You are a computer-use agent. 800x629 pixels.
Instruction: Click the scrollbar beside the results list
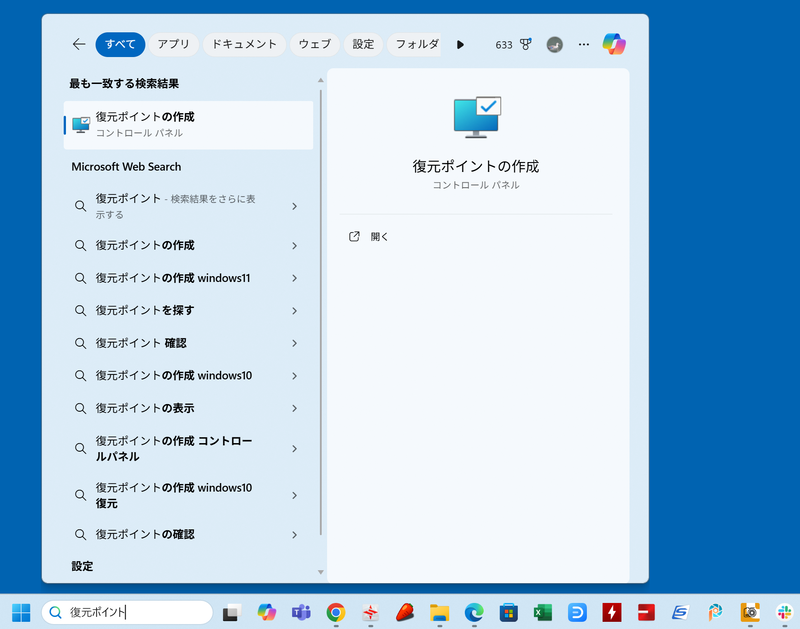[x=320, y=300]
